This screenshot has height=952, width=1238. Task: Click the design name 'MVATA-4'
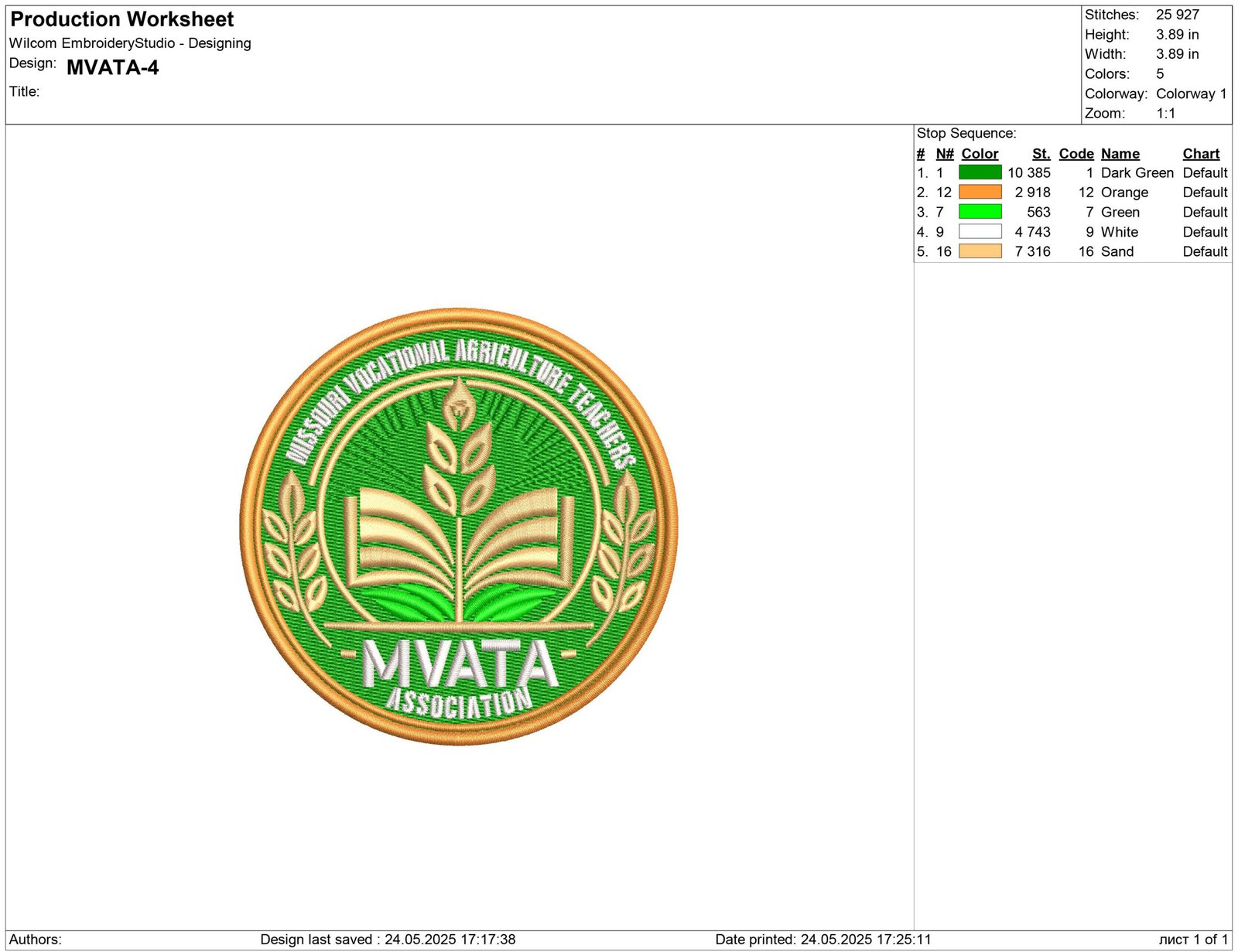pos(113,67)
